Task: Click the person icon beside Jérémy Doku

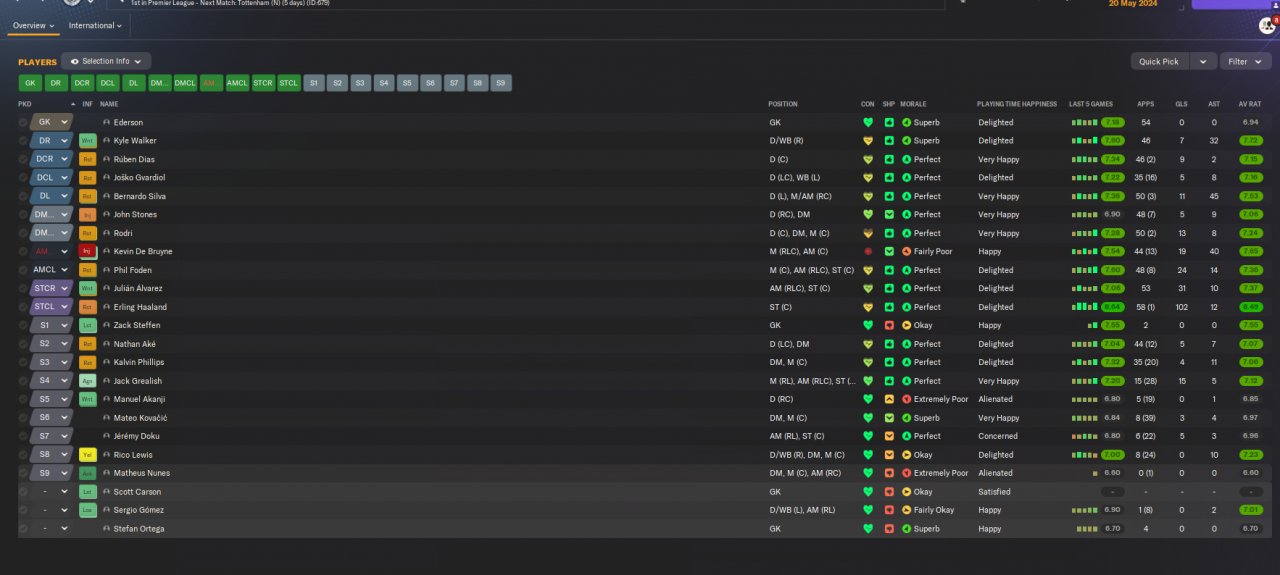Action: click(106, 436)
